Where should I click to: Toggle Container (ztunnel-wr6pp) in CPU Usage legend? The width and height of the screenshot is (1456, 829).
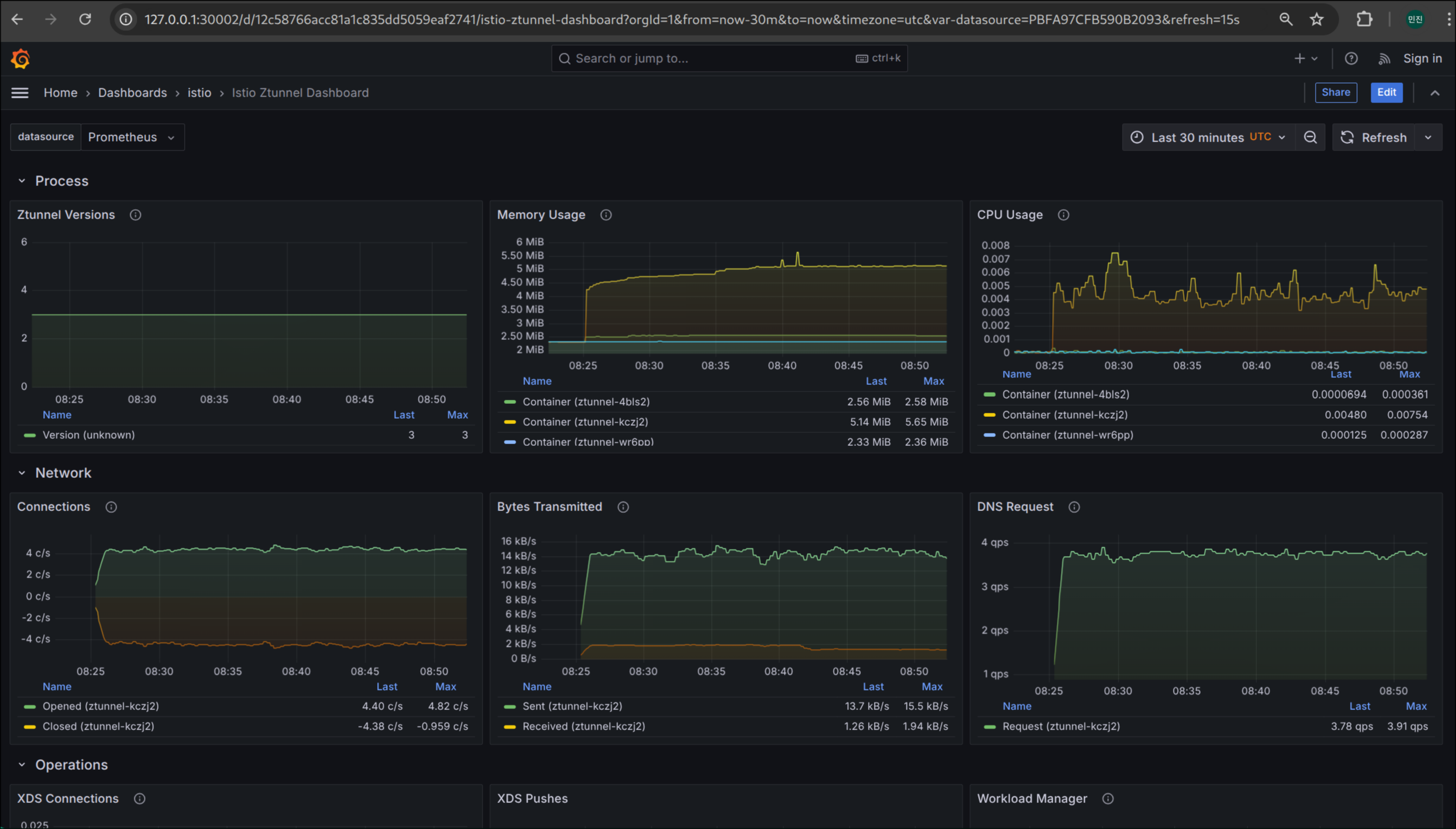[x=1068, y=435]
